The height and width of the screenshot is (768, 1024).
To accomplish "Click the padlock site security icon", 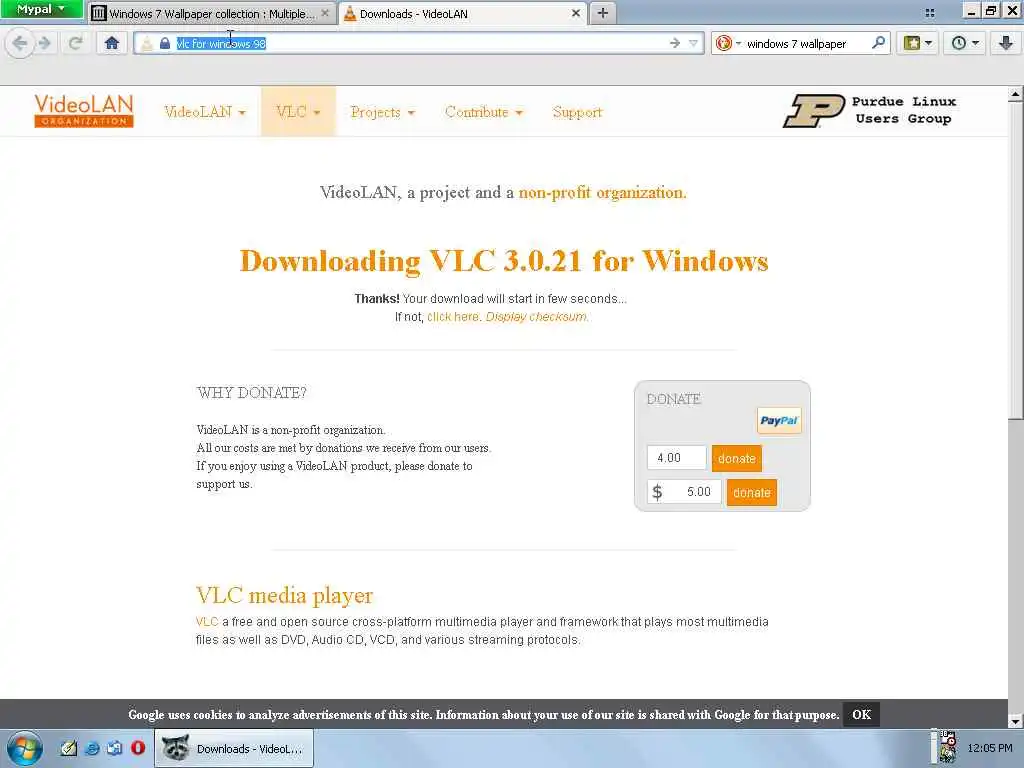I will [x=165, y=43].
